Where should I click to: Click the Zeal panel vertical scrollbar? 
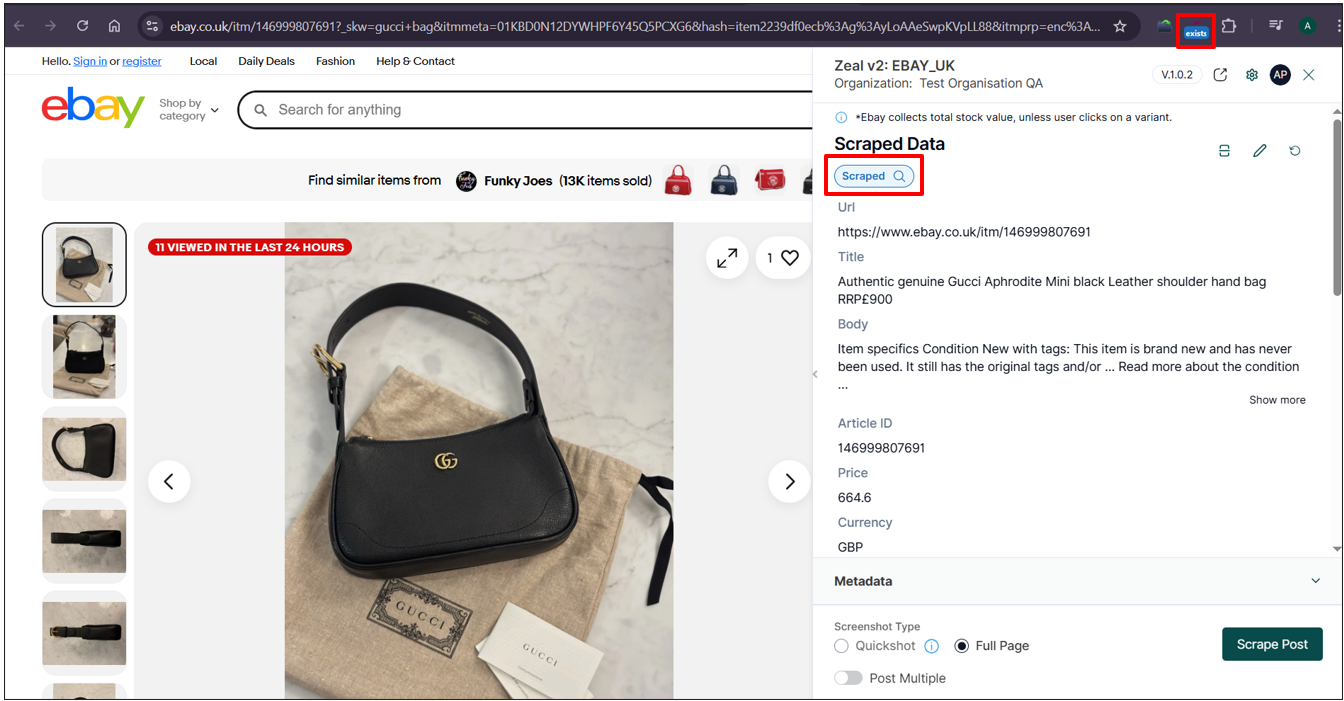pyautogui.click(x=1337, y=208)
